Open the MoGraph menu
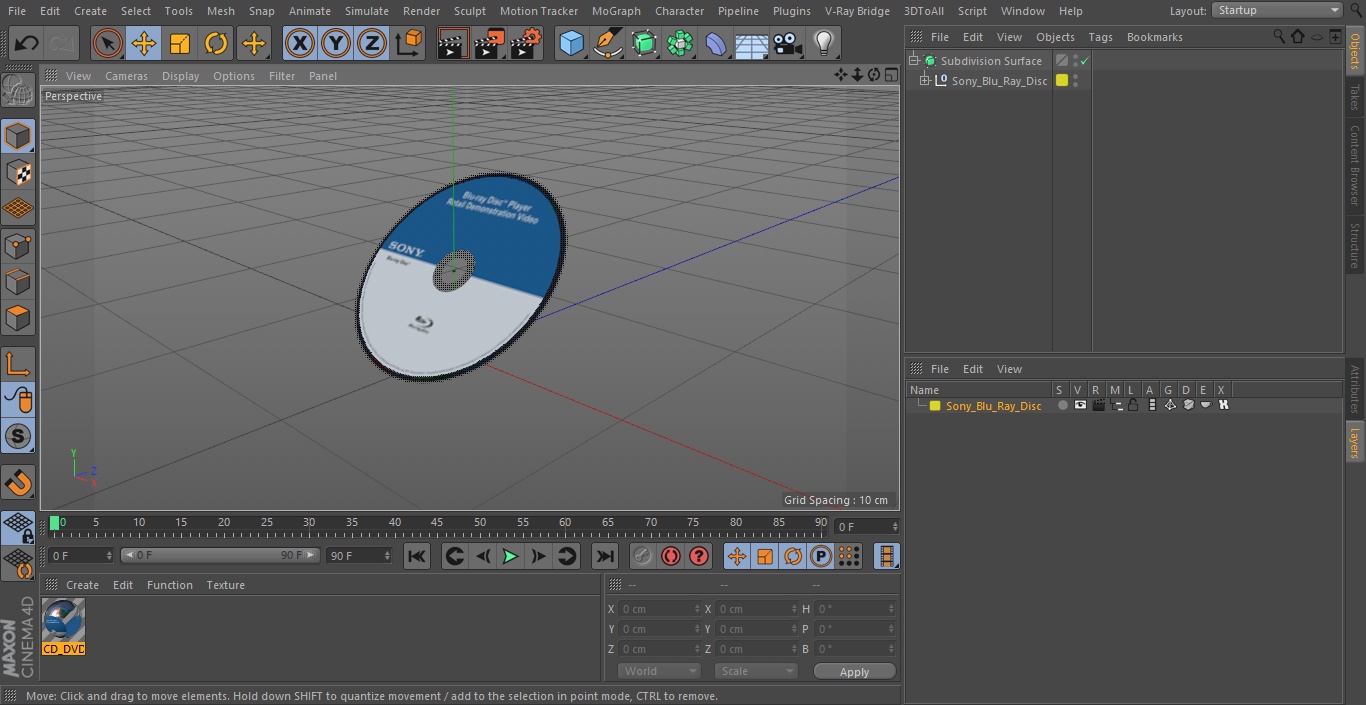Screen dimensions: 1366x705 [x=616, y=11]
